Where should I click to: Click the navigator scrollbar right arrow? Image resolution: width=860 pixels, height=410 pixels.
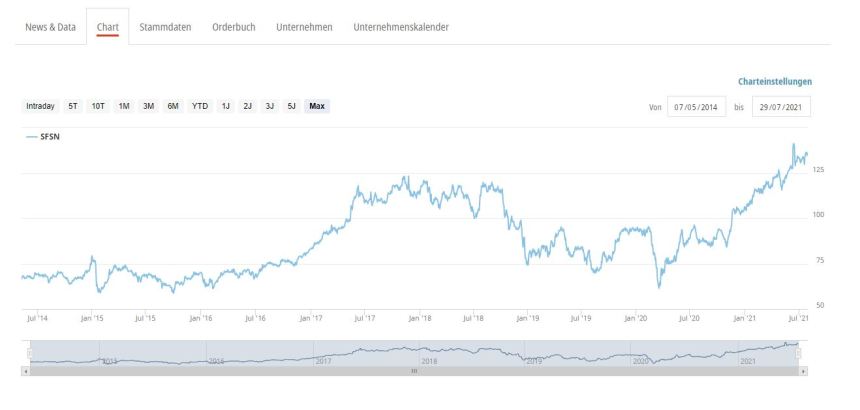click(x=804, y=370)
